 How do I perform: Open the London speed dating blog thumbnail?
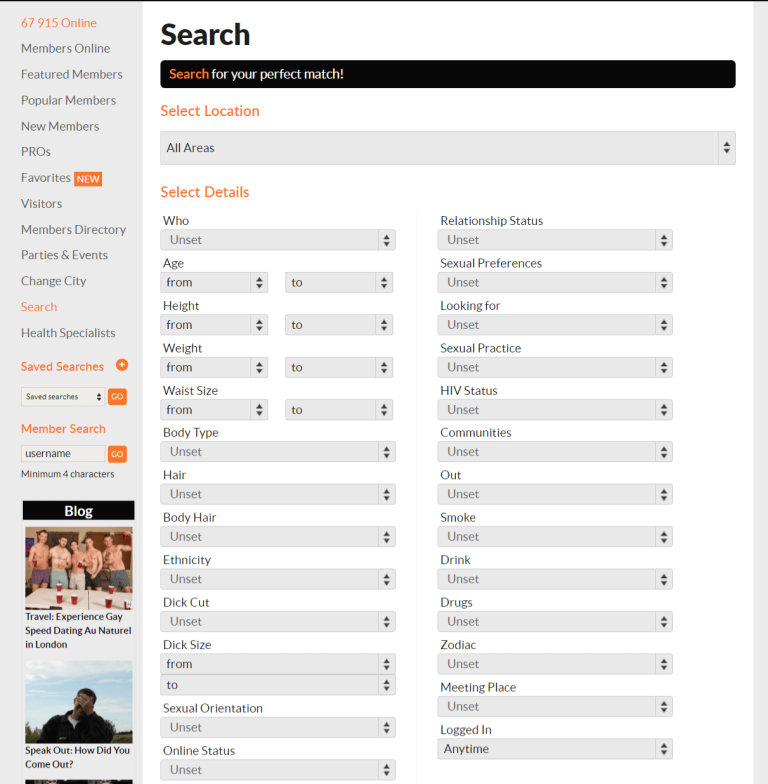(78, 567)
